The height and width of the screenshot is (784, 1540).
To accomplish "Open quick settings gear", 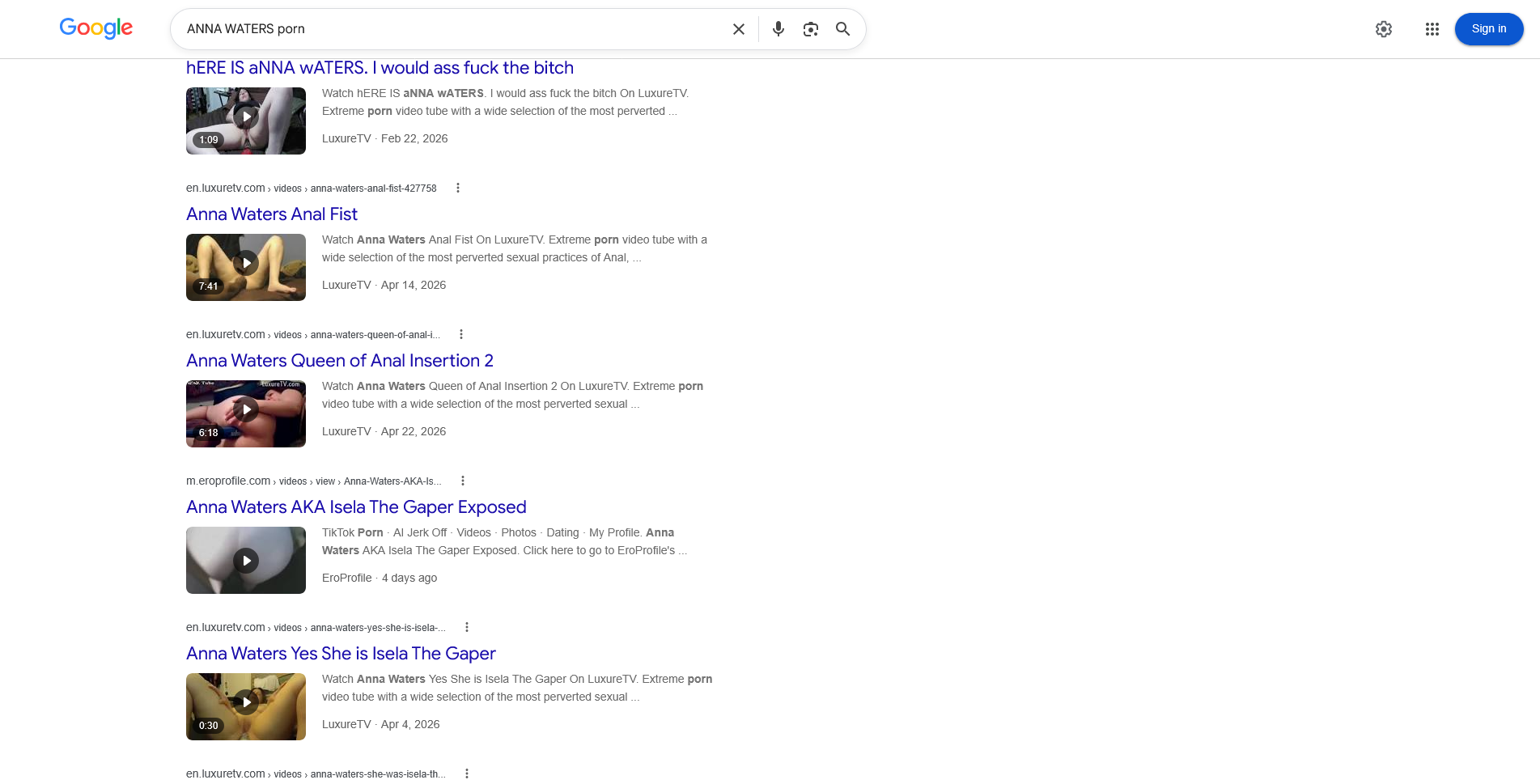I will pyautogui.click(x=1384, y=29).
